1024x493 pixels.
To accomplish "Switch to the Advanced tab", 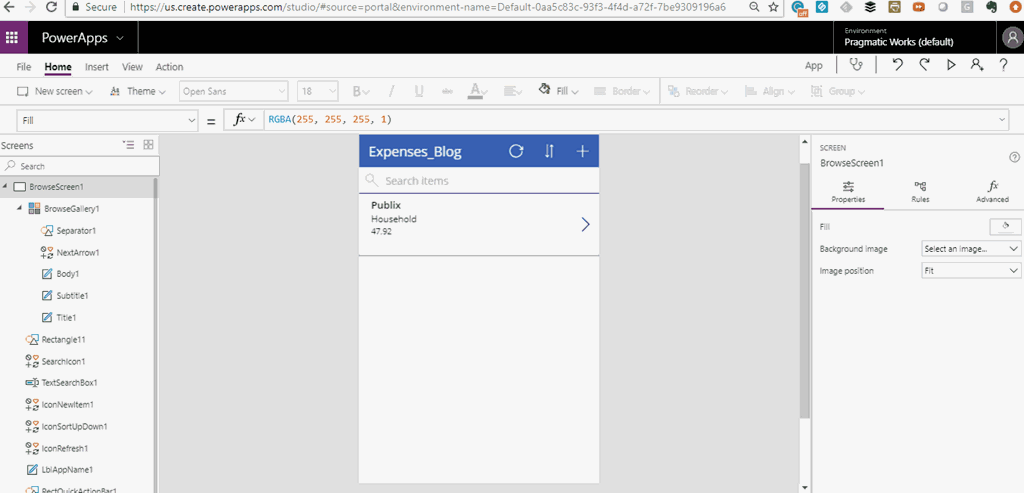I will (x=992, y=191).
